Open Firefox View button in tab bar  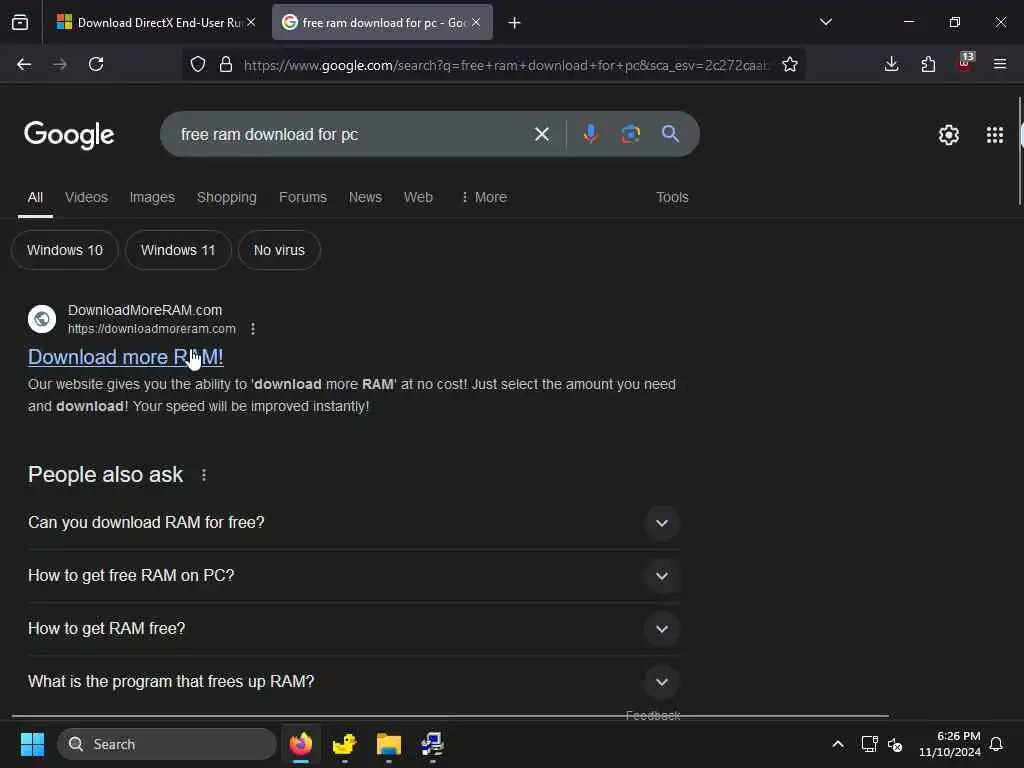click(x=20, y=22)
